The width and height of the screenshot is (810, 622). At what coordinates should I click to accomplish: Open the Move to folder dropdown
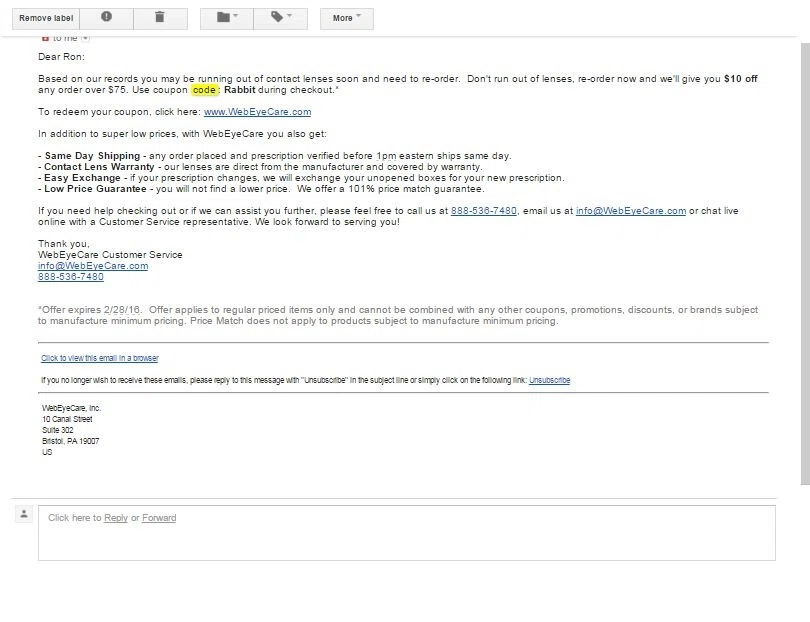227,18
